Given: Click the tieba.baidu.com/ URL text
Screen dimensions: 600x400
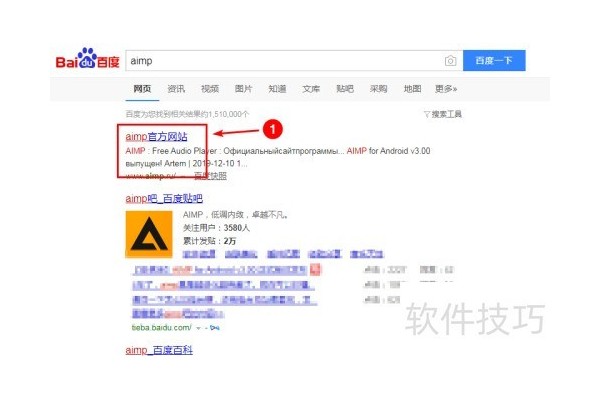Looking at the screenshot, I should [x=161, y=328].
